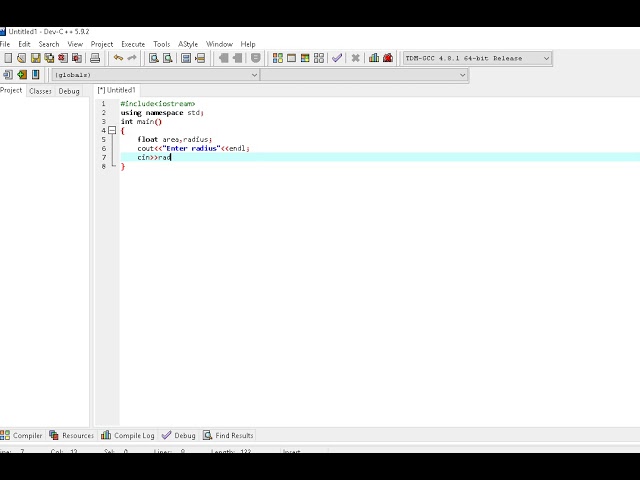The height and width of the screenshot is (480, 640).
Task: Click the Save All toolbar icon
Action: (49, 58)
